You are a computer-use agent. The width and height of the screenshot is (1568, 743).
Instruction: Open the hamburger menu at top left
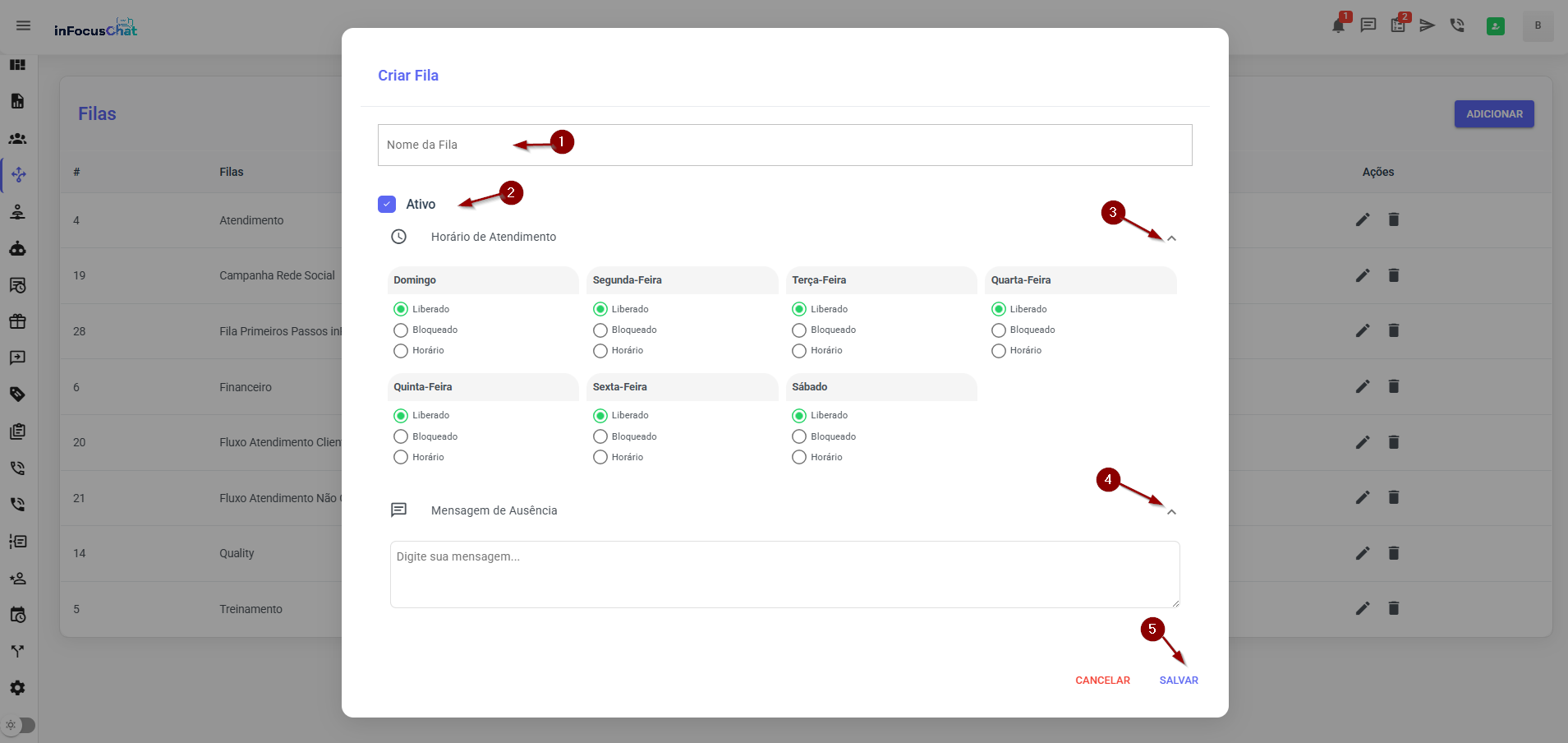(24, 25)
